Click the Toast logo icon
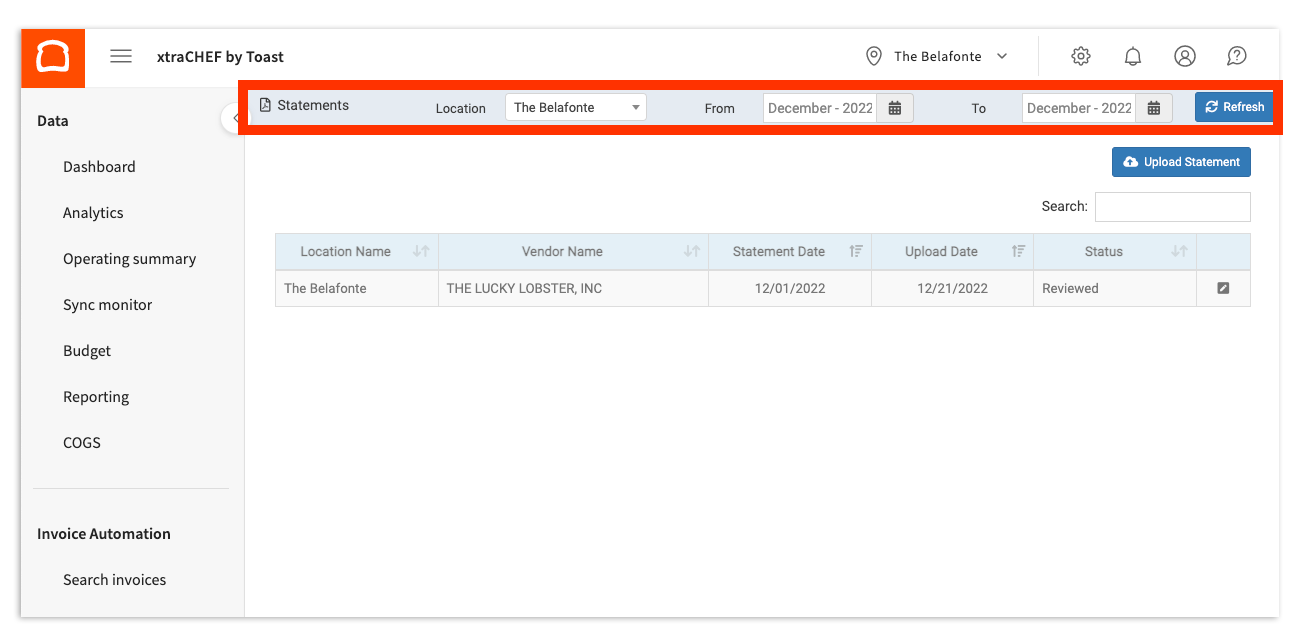The height and width of the screenshot is (640, 1300). (x=53, y=57)
